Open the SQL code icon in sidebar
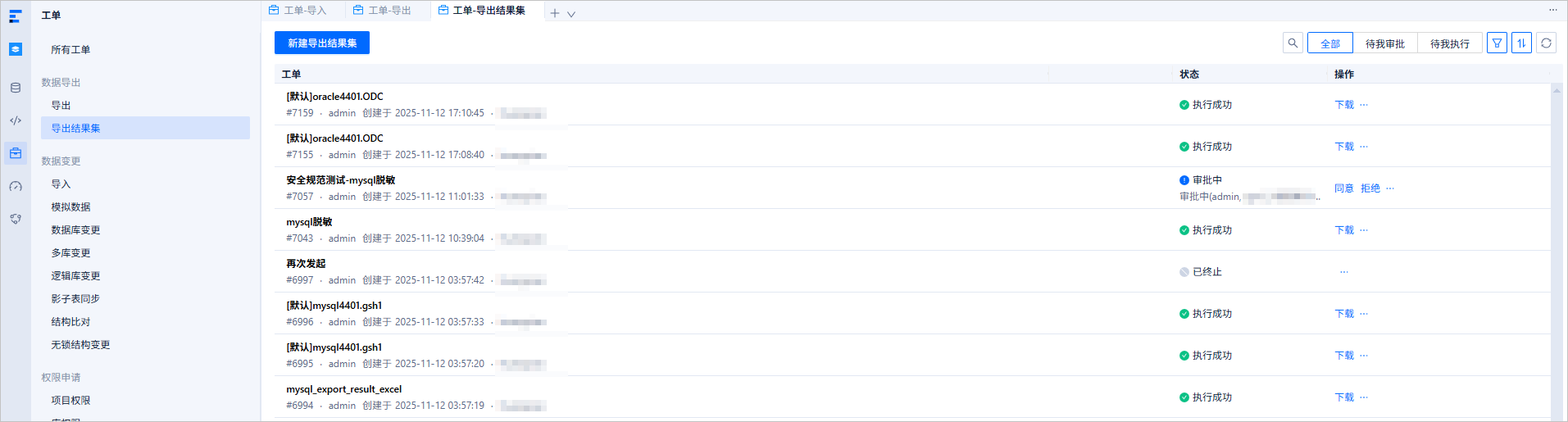Viewport: 1568px width, 422px height. [16, 120]
